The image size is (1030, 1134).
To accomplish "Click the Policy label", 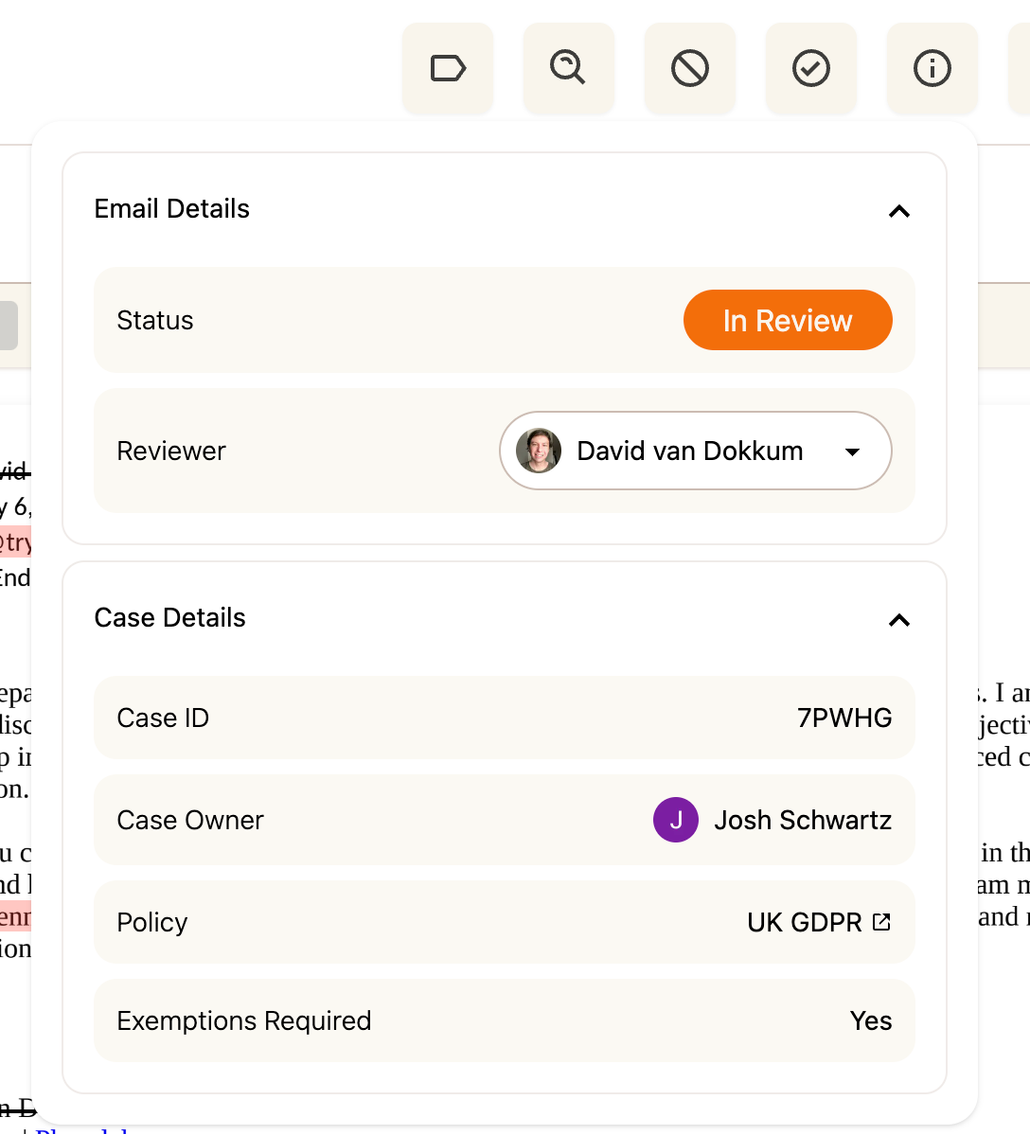I will [152, 923].
